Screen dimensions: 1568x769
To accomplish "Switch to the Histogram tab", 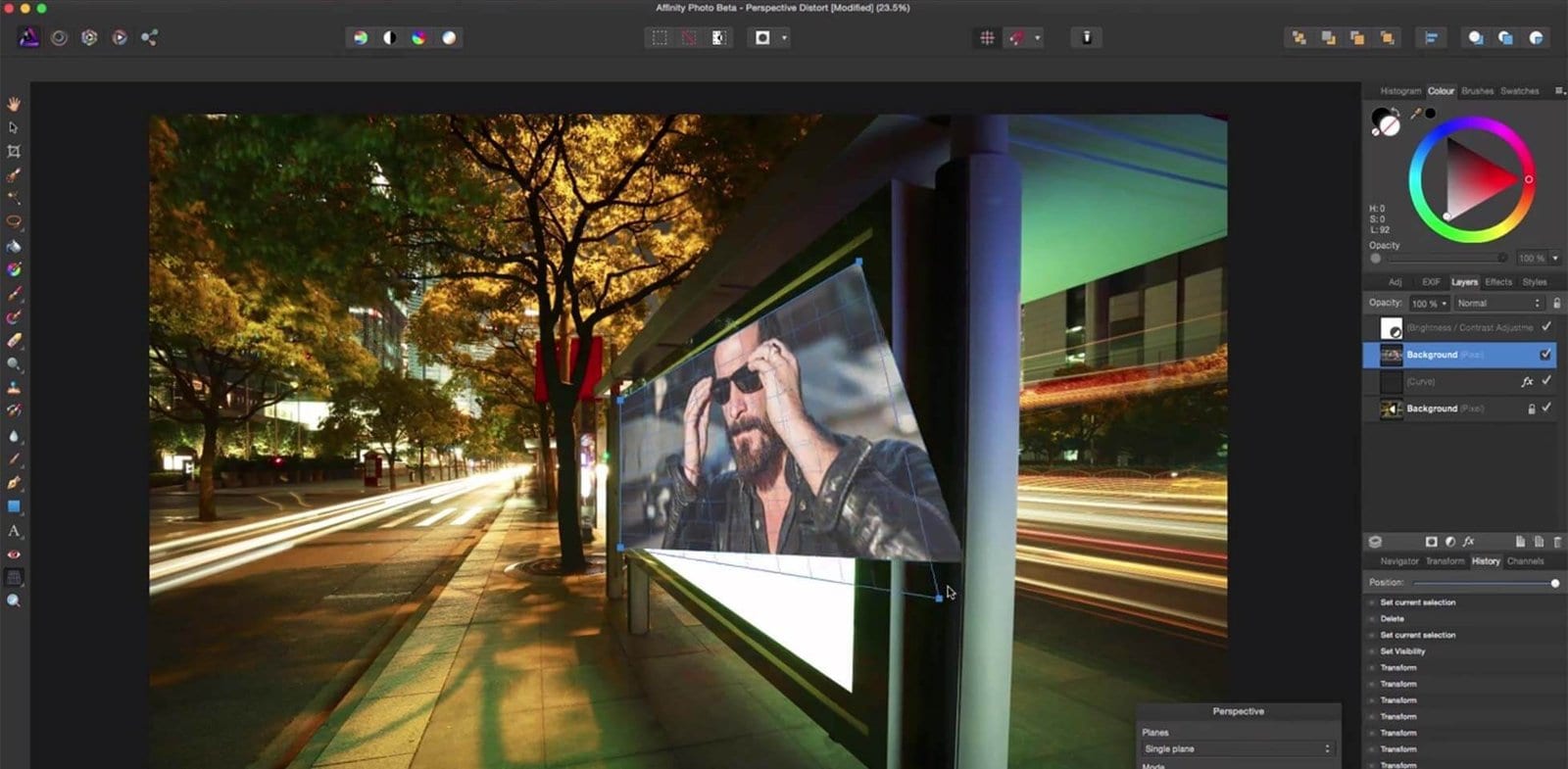I will 1400,91.
